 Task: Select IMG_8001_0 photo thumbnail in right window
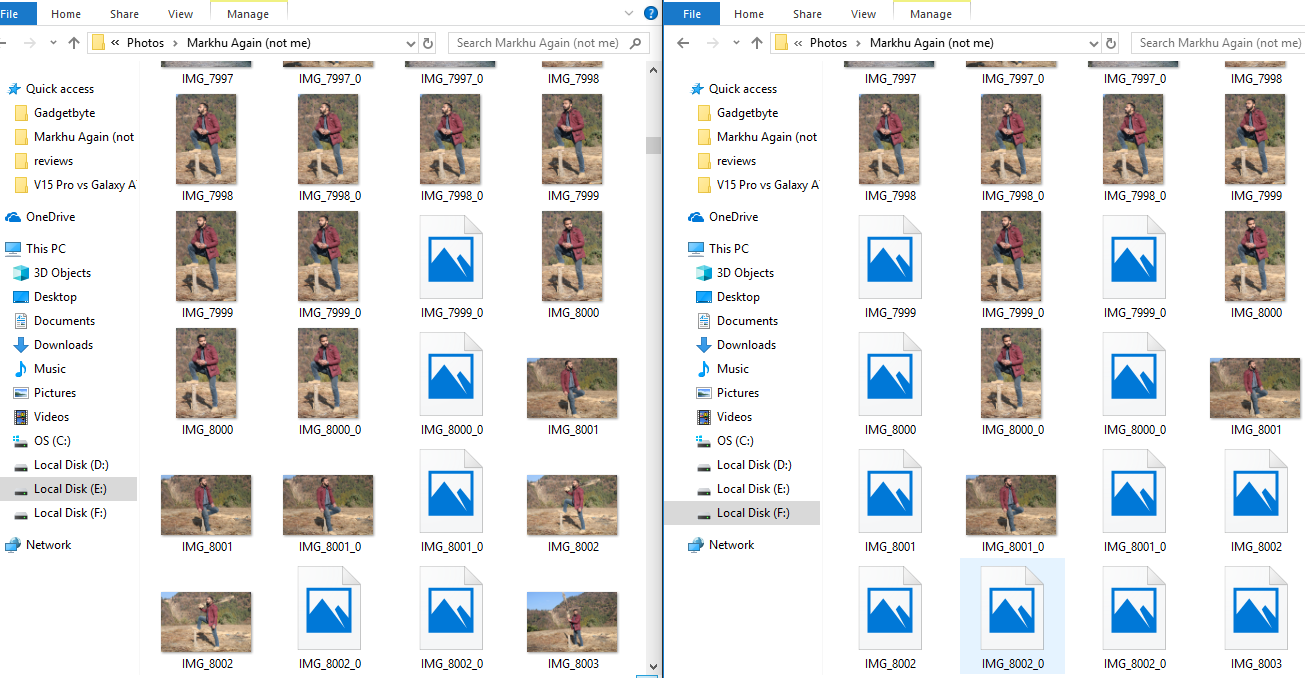point(1011,506)
